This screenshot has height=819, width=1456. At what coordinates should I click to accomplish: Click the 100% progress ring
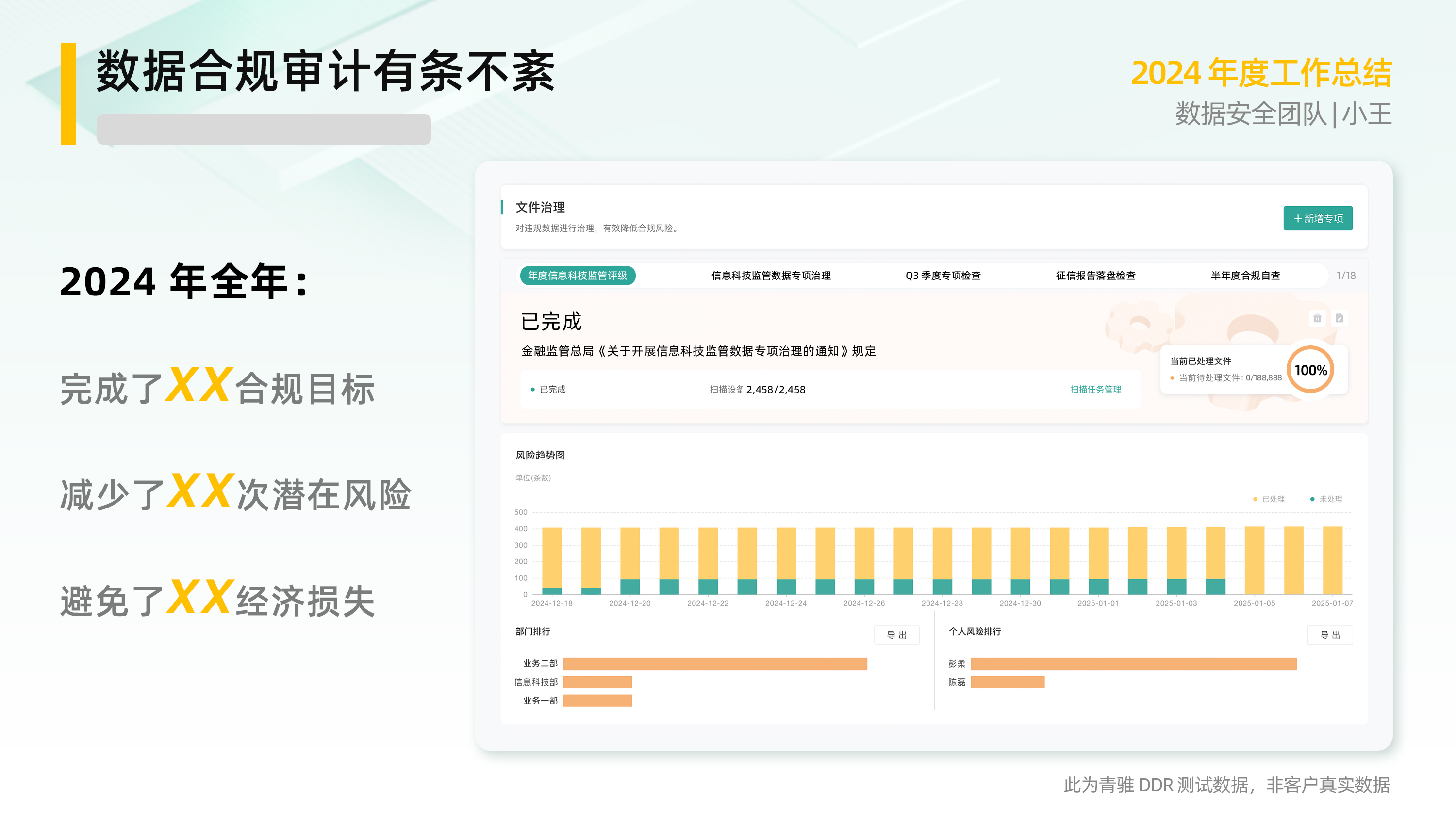click(x=1310, y=370)
